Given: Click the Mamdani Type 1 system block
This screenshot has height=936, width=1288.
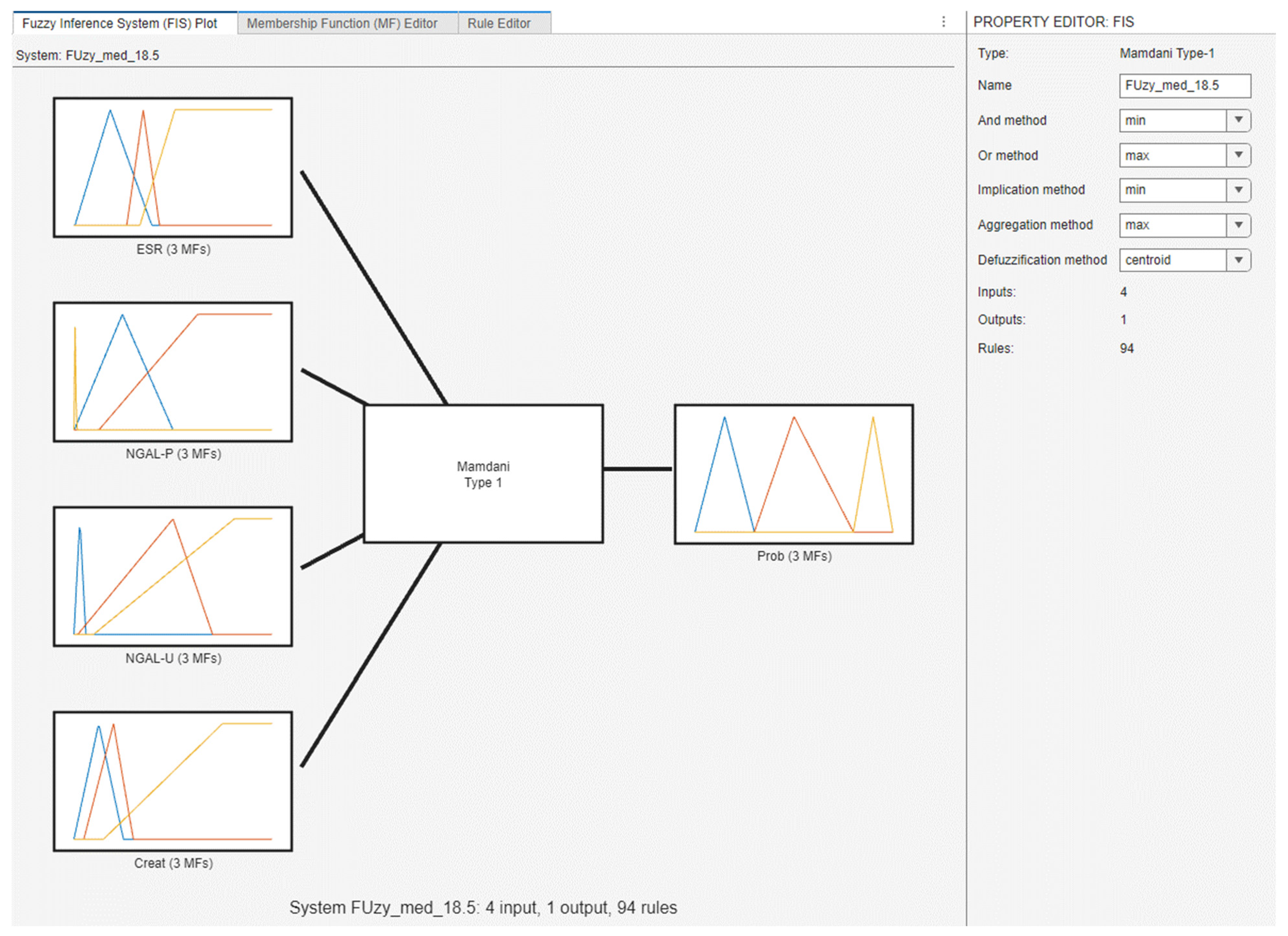Looking at the screenshot, I should (483, 474).
